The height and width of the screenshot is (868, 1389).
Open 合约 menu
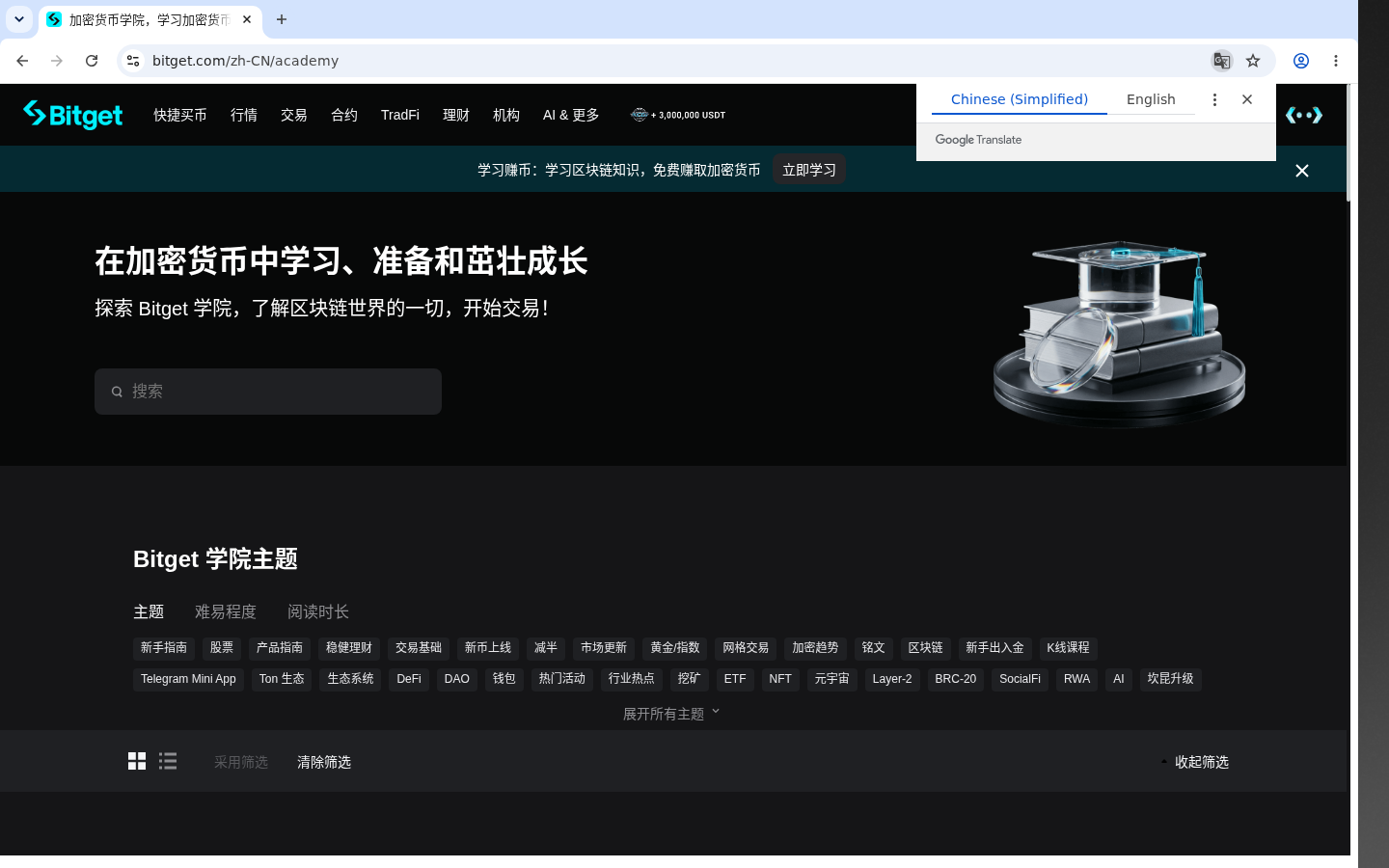tap(344, 115)
